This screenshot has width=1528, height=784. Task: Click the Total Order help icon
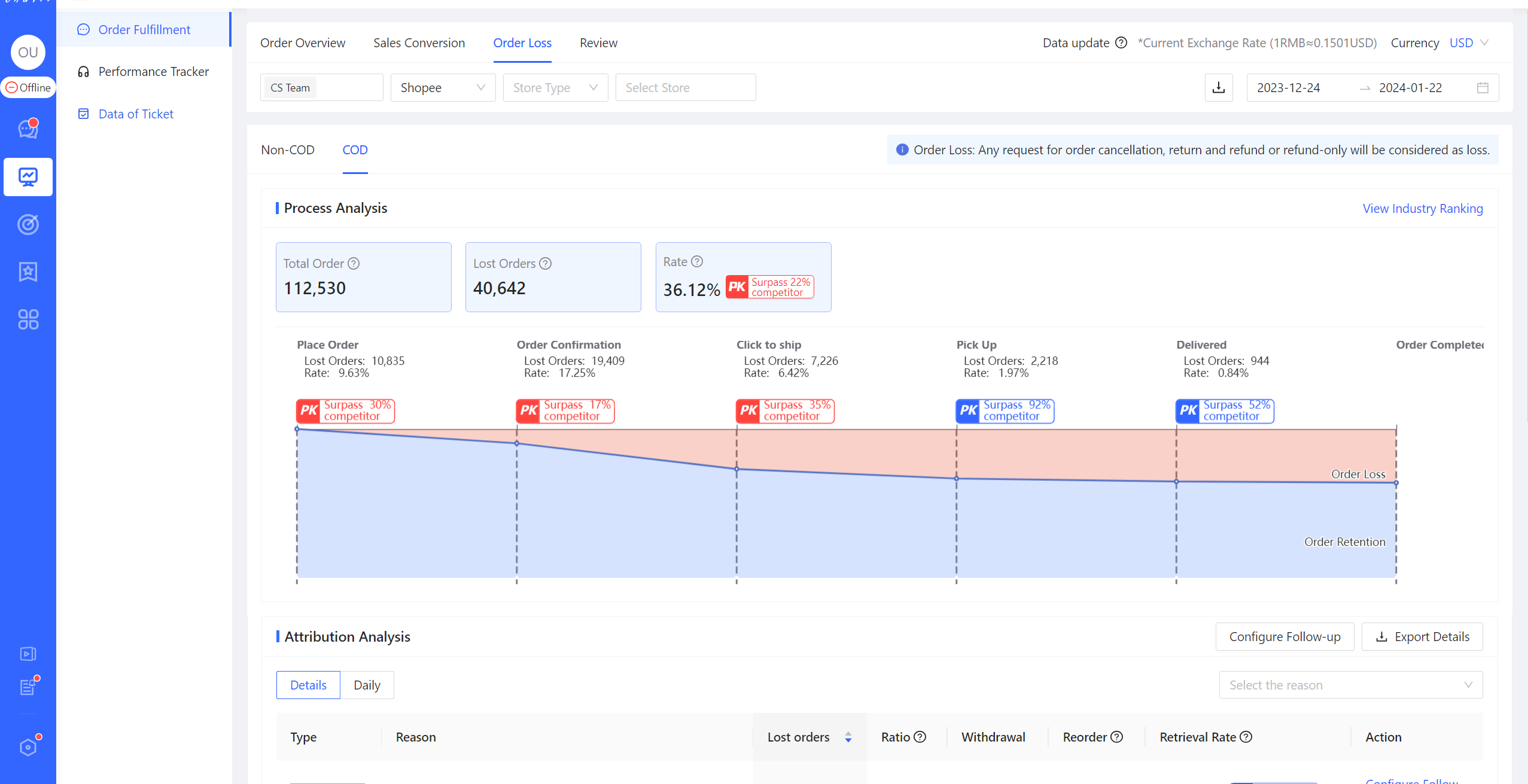pyautogui.click(x=354, y=263)
